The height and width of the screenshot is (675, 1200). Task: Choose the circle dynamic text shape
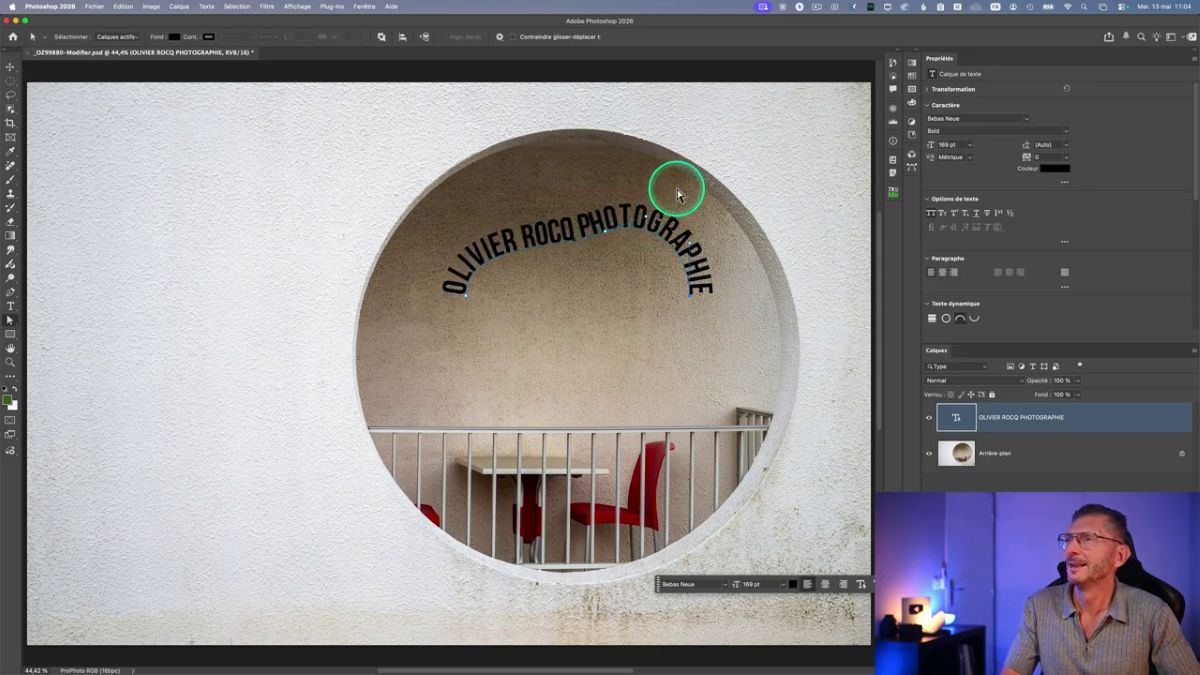946,319
